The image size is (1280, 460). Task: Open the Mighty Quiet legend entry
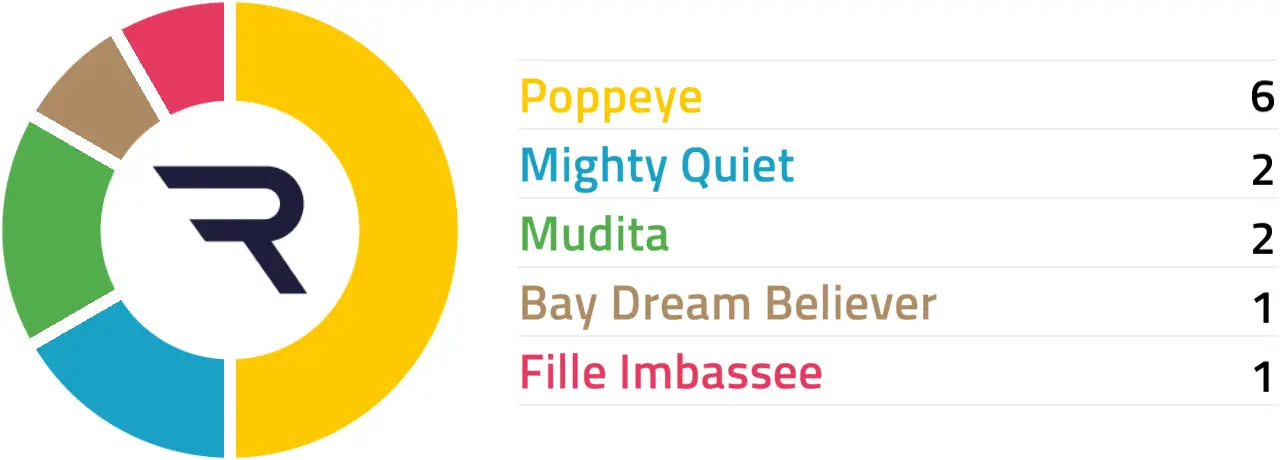coord(657,166)
